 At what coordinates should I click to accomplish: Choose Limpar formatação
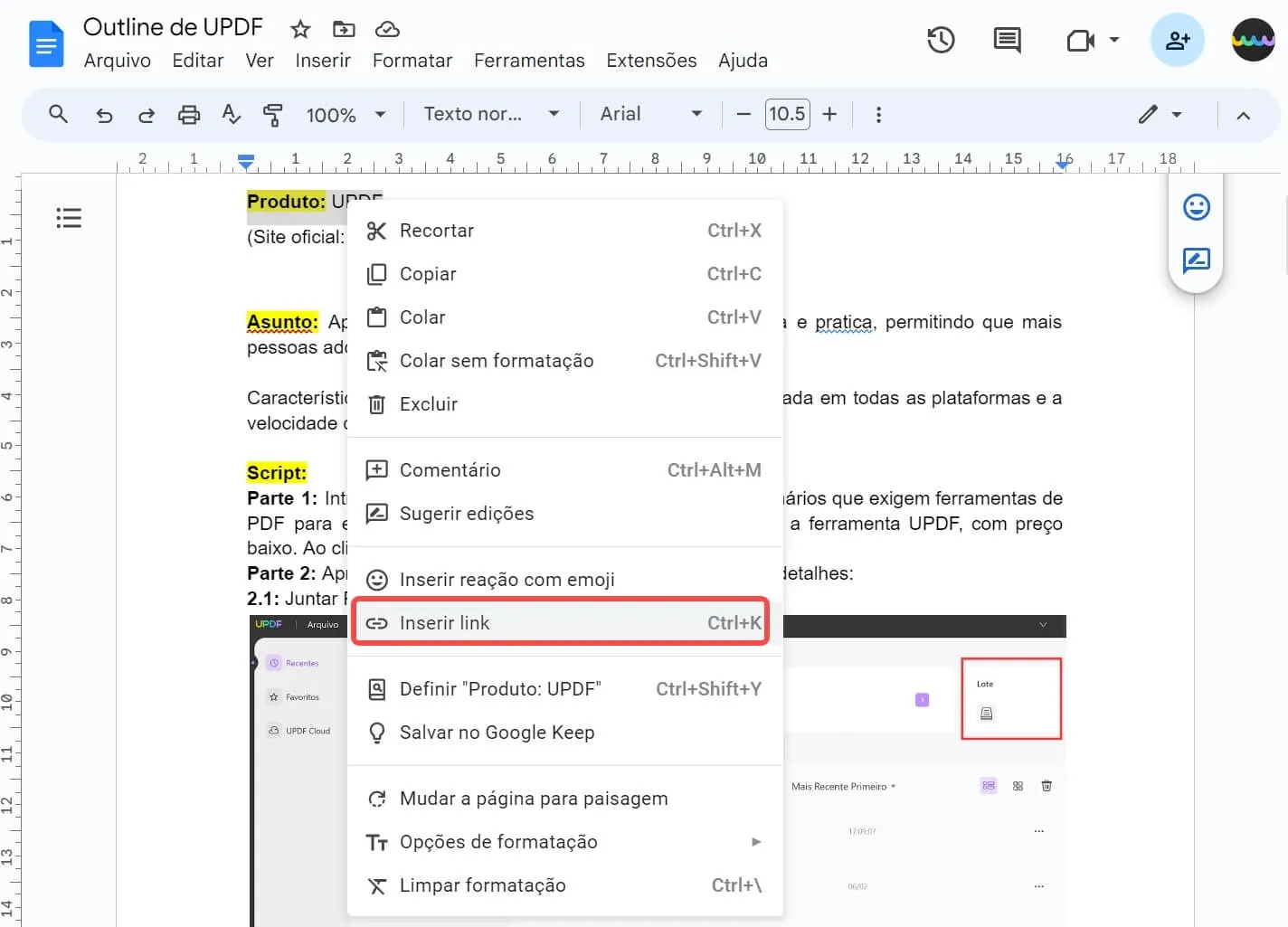[x=565, y=885]
